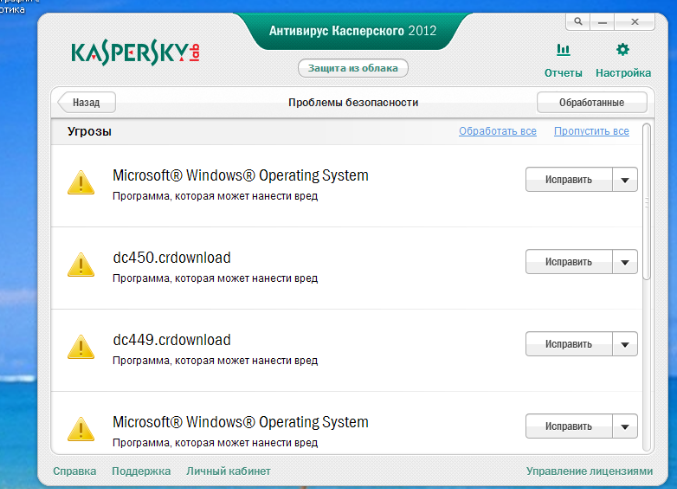The height and width of the screenshot is (489, 677).
Task: Click the search magnifier icon in title bar
Action: [578, 21]
